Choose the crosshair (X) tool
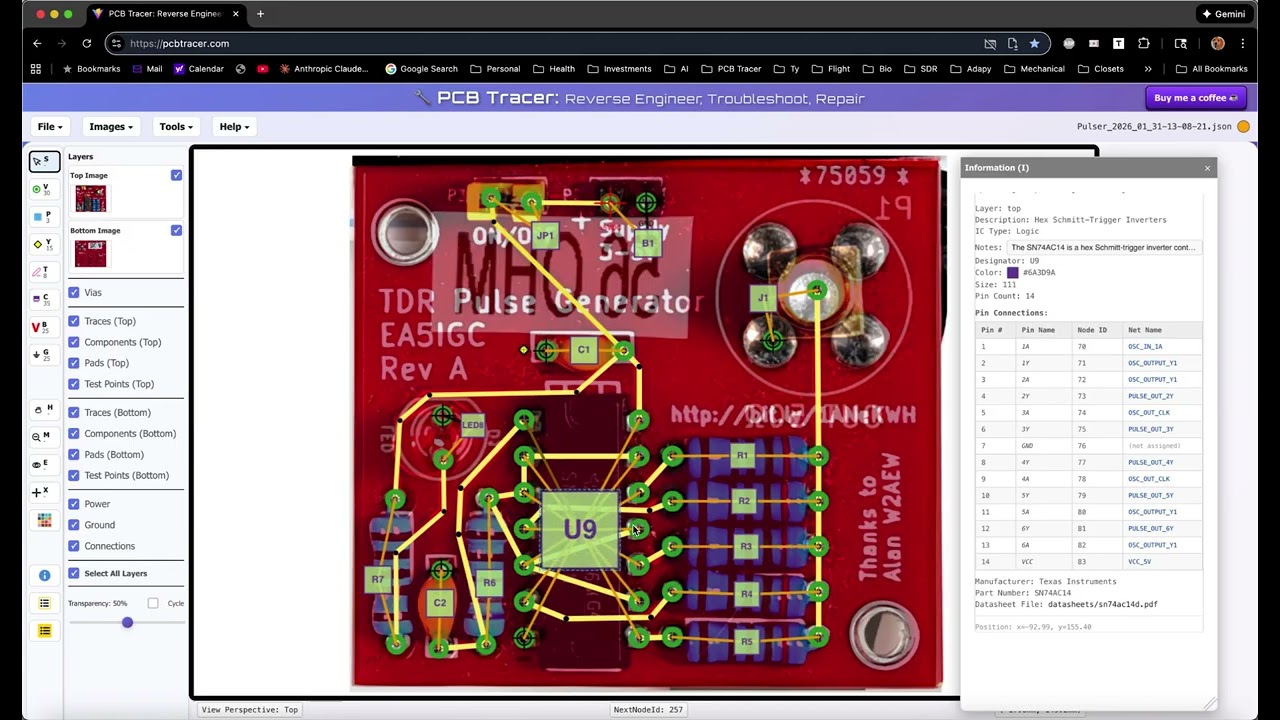 (x=44, y=492)
